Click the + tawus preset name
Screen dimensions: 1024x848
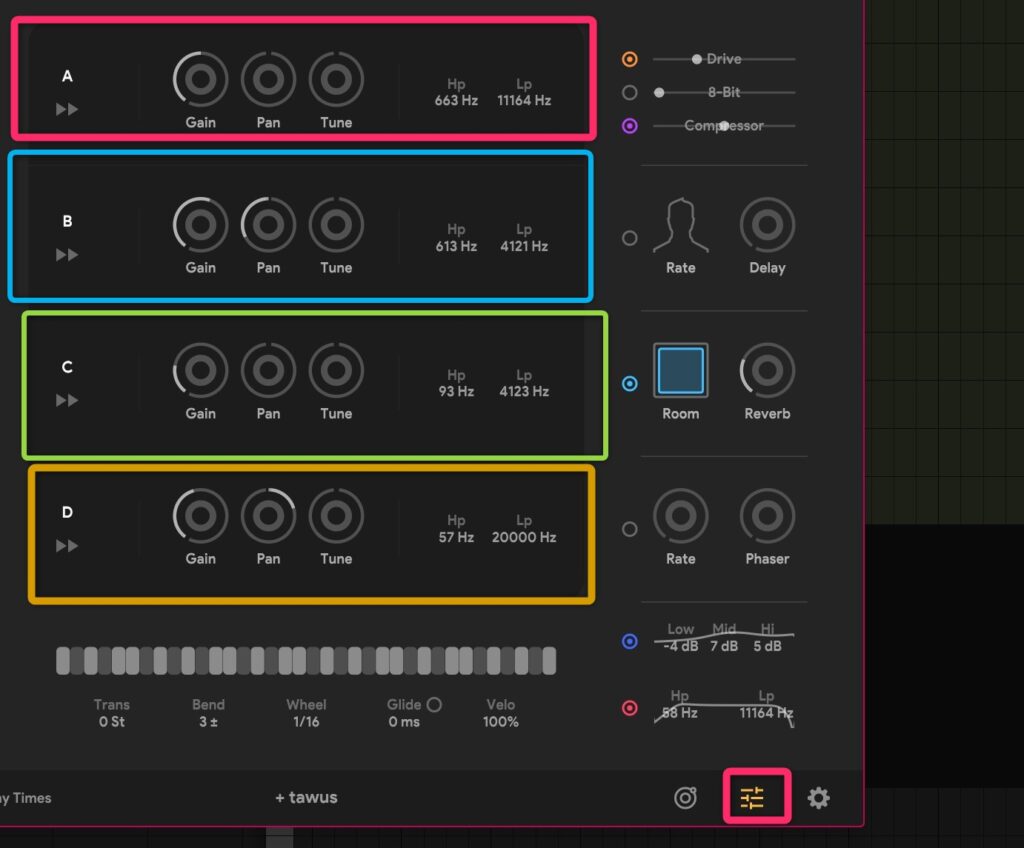pyautogui.click(x=306, y=797)
